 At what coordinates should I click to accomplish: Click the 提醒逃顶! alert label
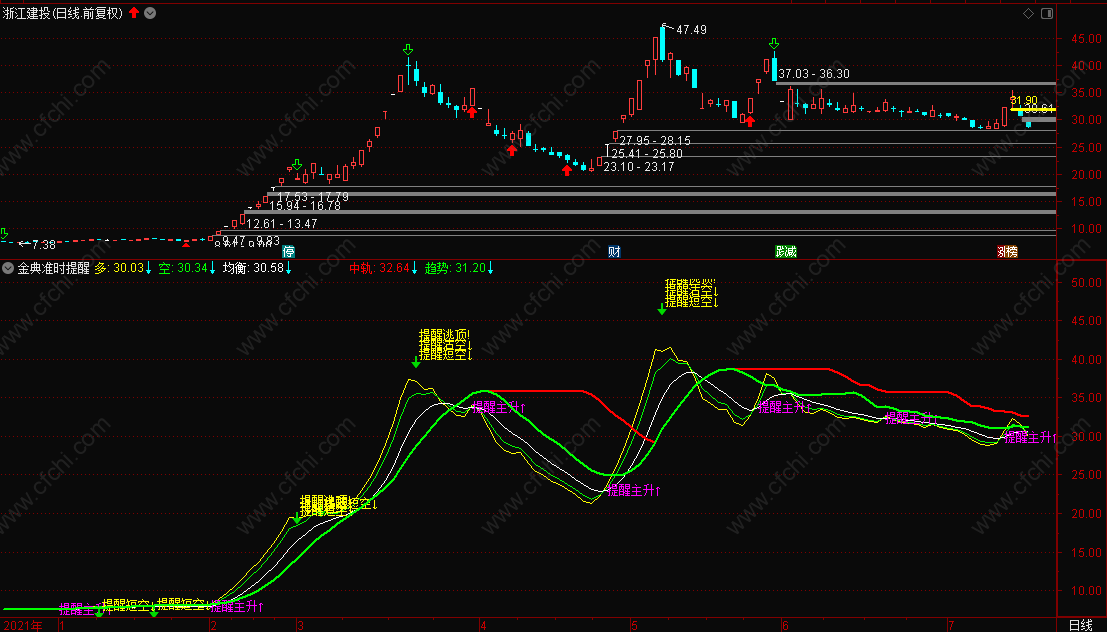pyautogui.click(x=444, y=335)
